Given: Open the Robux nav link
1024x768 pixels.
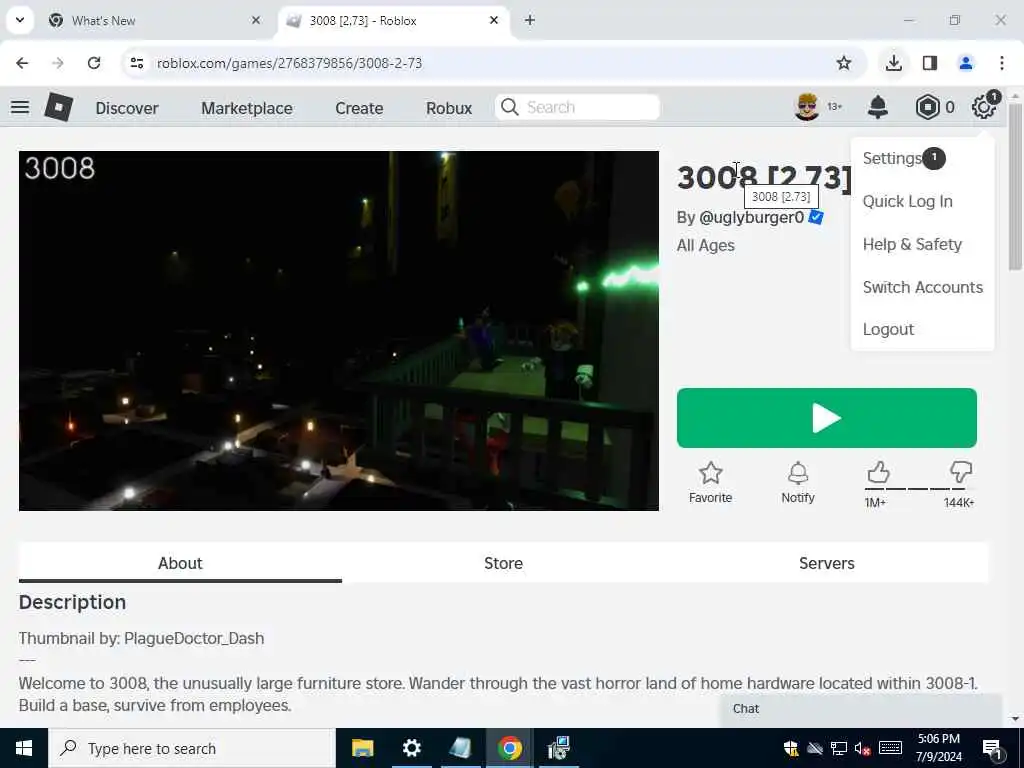Looking at the screenshot, I should [x=449, y=108].
